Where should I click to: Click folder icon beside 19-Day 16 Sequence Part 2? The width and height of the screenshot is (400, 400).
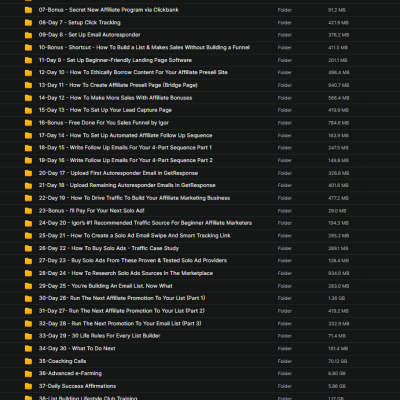pos(29,161)
